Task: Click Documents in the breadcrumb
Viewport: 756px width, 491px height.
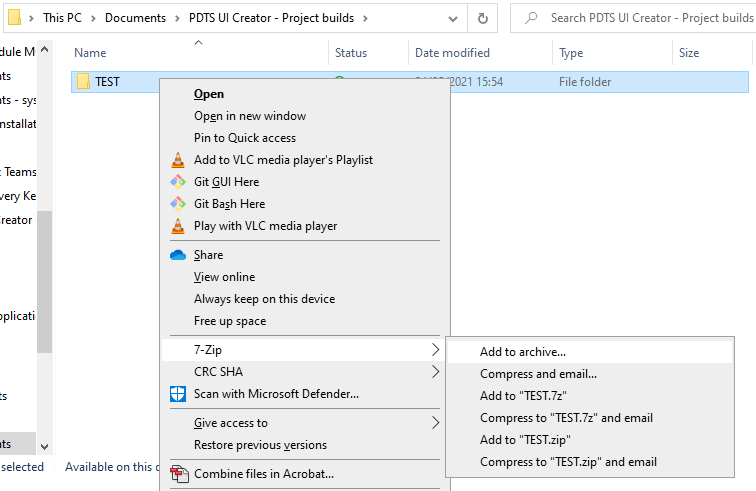Action: (135, 18)
